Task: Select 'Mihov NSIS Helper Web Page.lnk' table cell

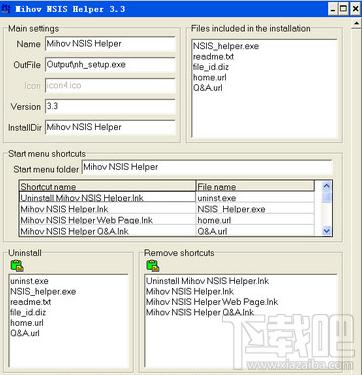Action: pyautogui.click(x=107, y=220)
